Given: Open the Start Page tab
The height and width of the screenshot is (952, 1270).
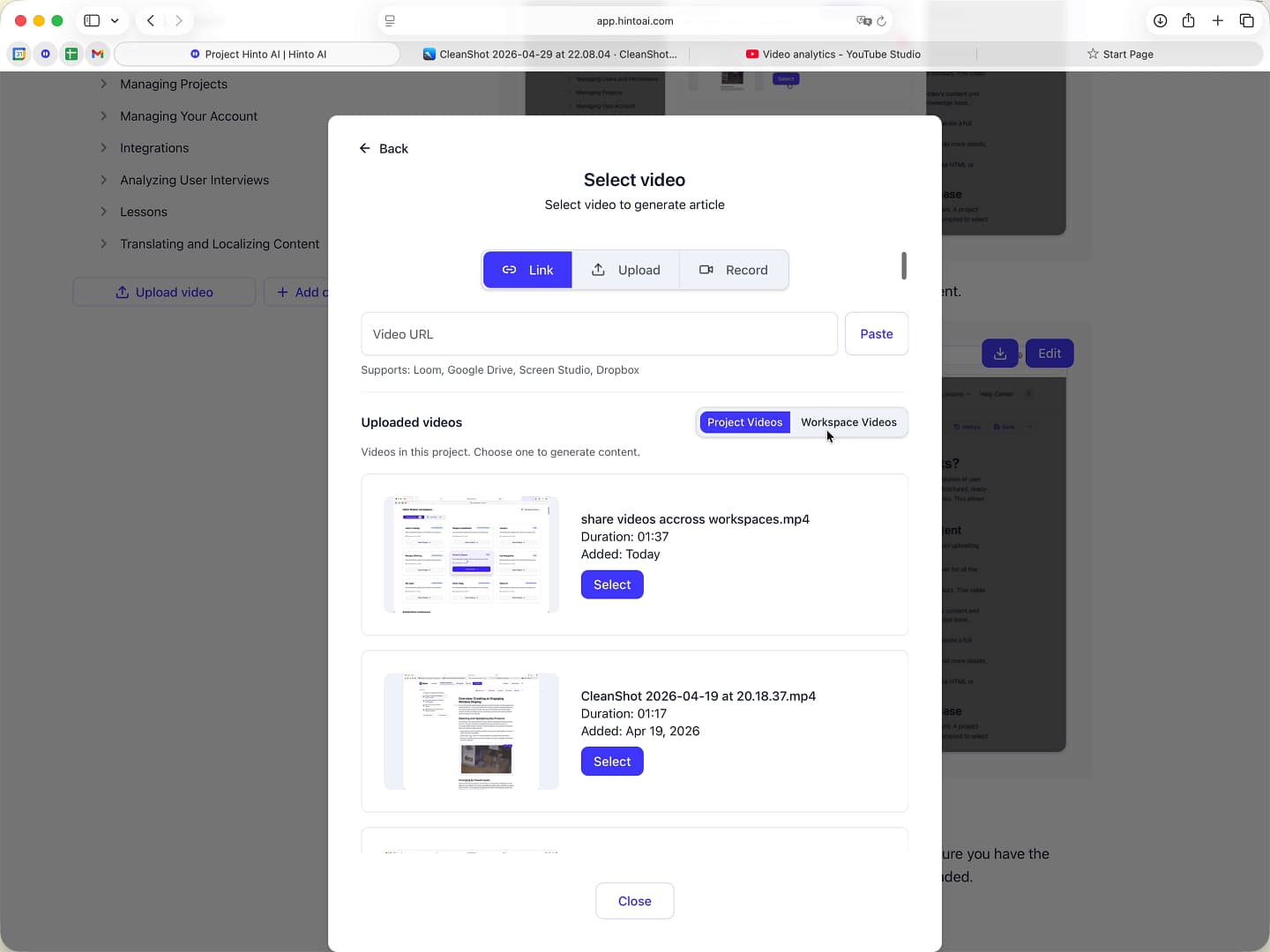Looking at the screenshot, I should (1120, 54).
